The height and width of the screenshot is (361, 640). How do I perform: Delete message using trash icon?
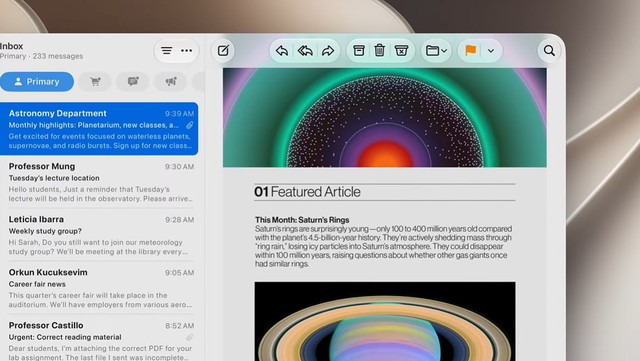380,51
